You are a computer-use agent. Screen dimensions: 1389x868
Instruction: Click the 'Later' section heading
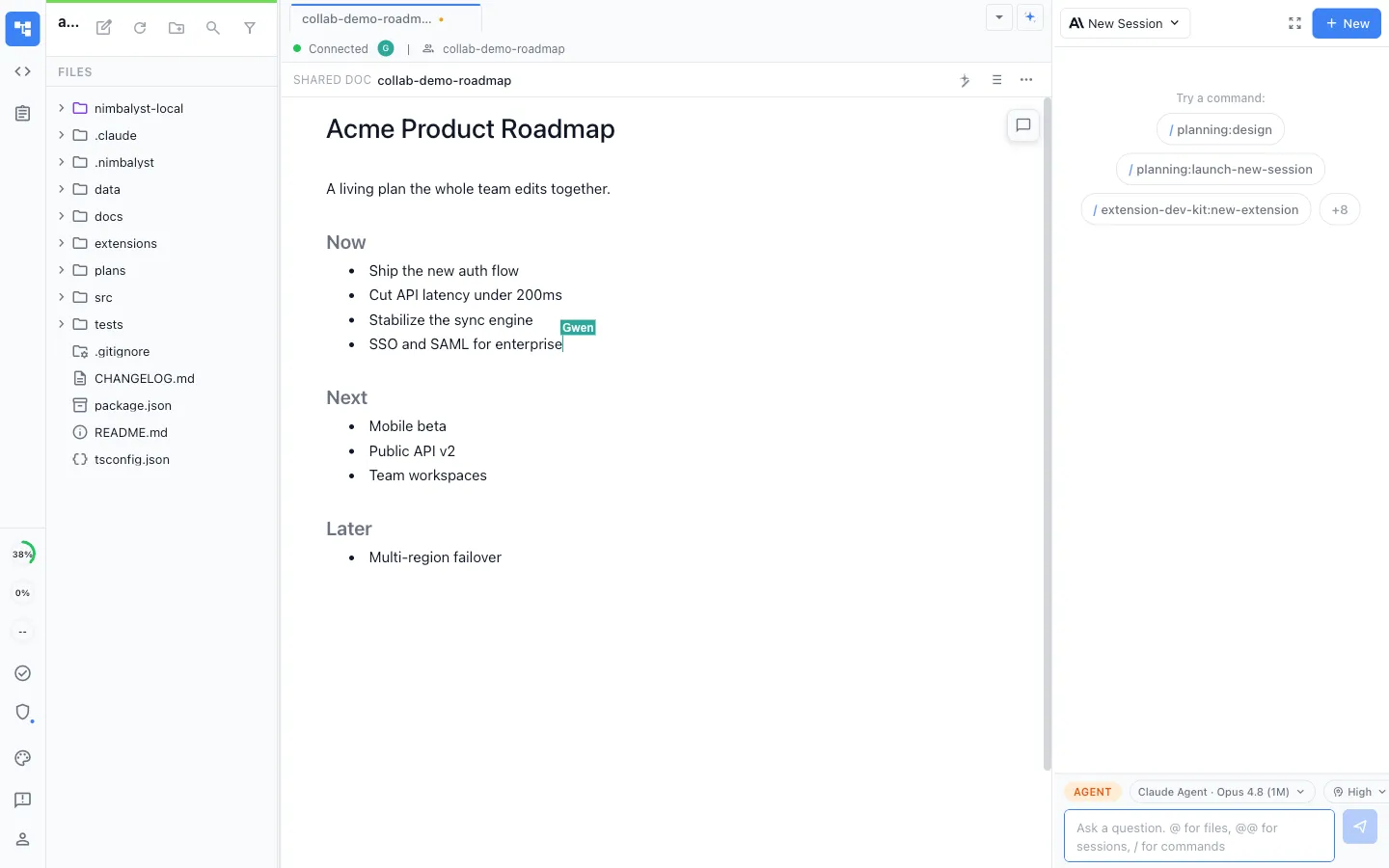coord(349,529)
